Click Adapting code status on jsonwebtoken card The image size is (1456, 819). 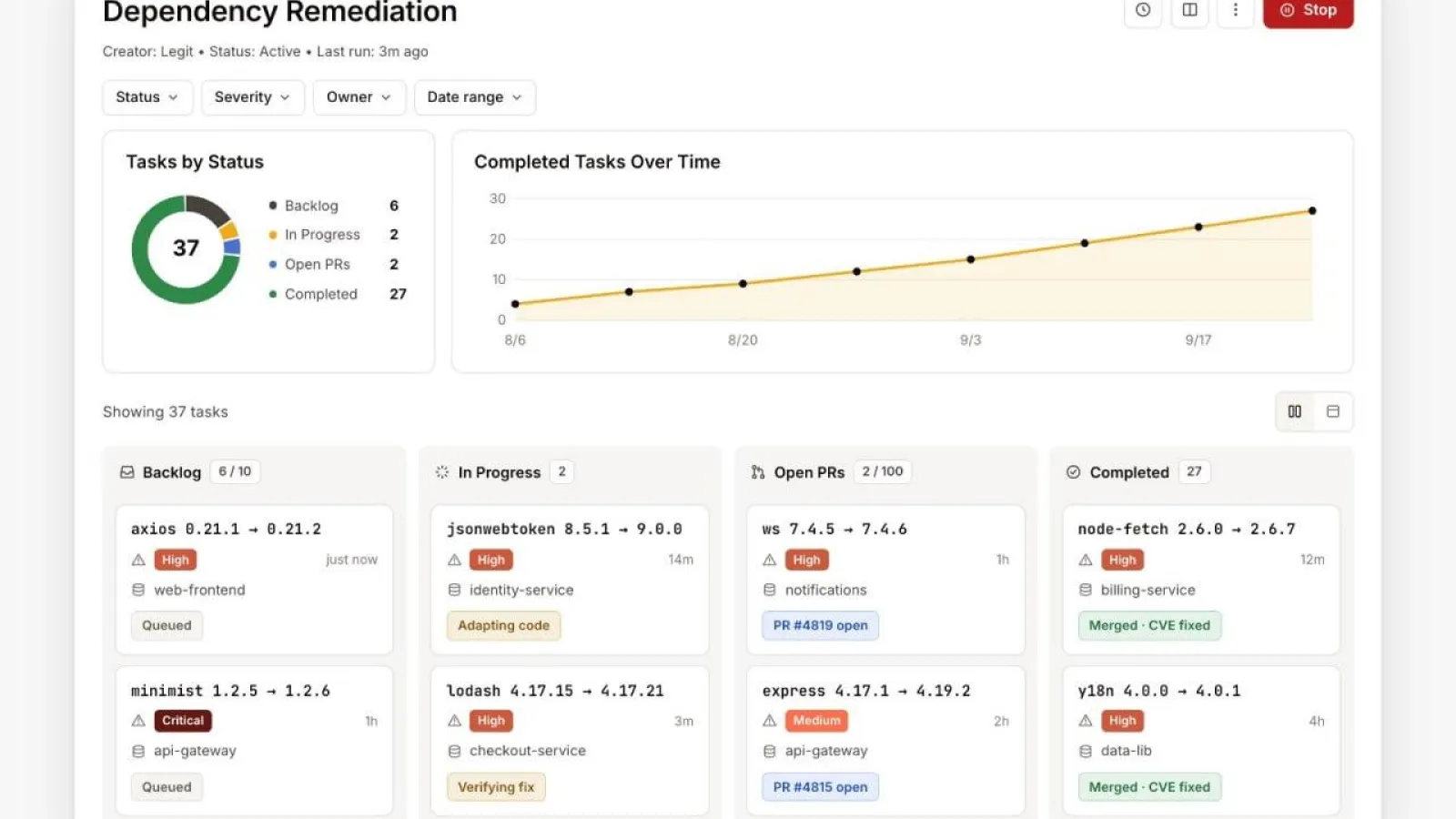(x=504, y=625)
